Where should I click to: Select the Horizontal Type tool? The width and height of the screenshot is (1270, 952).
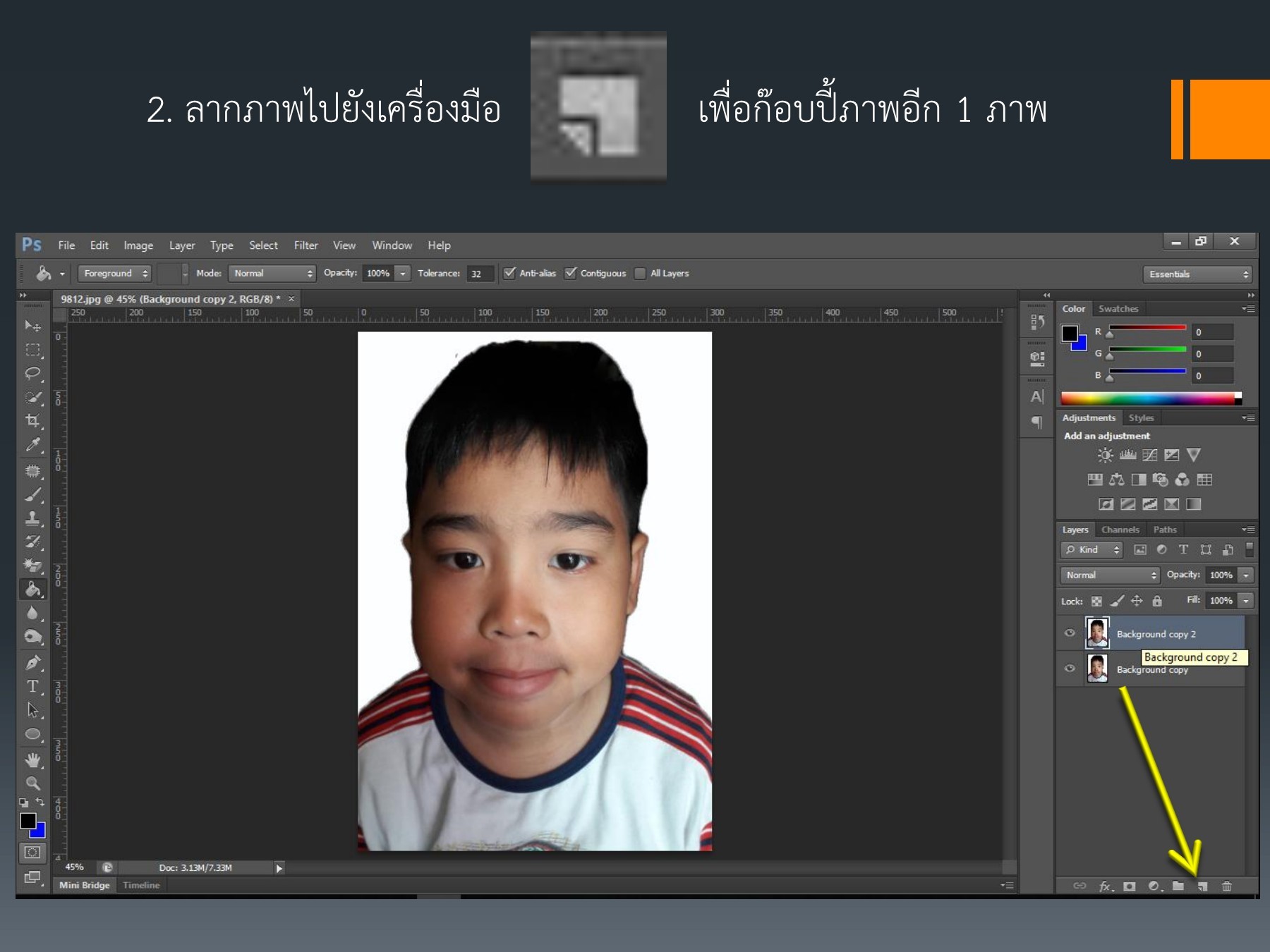tap(32, 686)
